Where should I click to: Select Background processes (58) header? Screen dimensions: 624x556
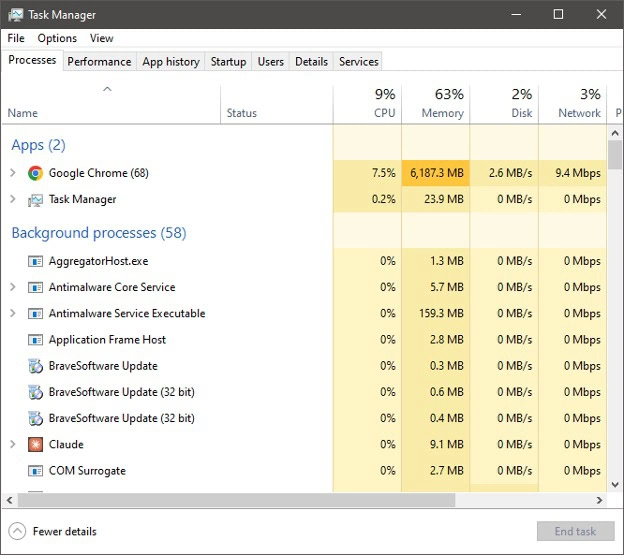tap(99, 233)
